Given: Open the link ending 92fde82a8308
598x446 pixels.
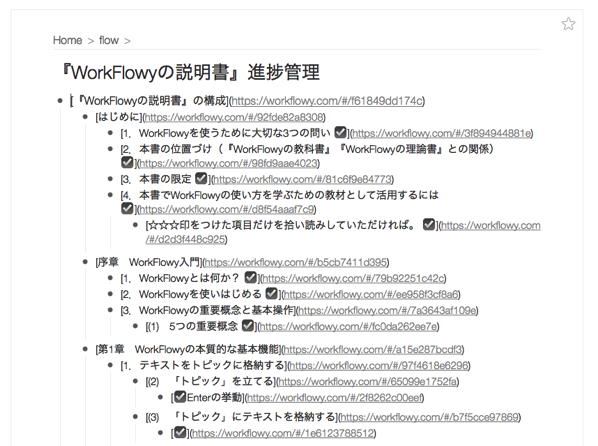Looking at the screenshot, I should [x=234, y=117].
